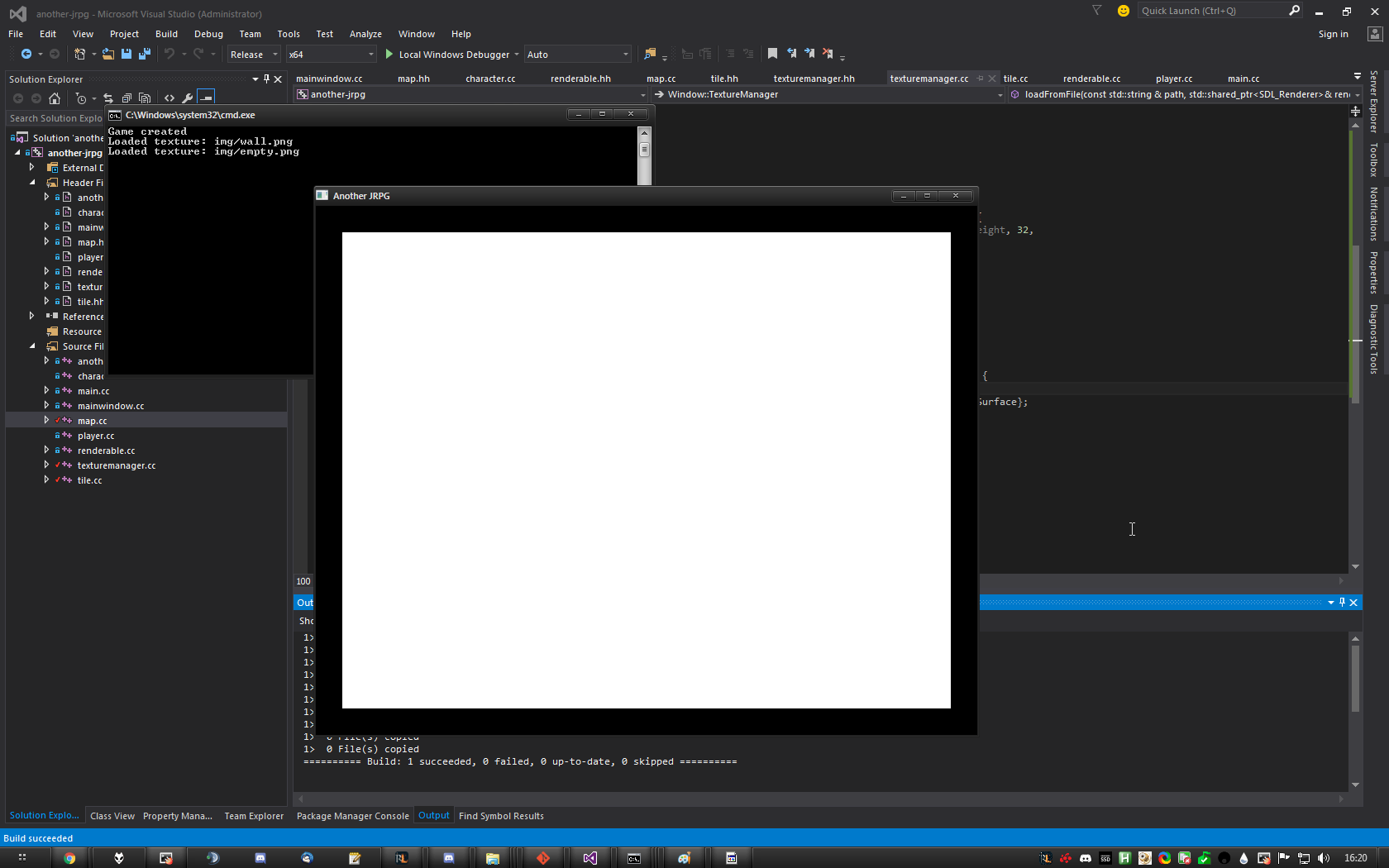Image resolution: width=1389 pixels, height=868 pixels.
Task: Open the Server Explorer side tab
Action: click(1373, 102)
